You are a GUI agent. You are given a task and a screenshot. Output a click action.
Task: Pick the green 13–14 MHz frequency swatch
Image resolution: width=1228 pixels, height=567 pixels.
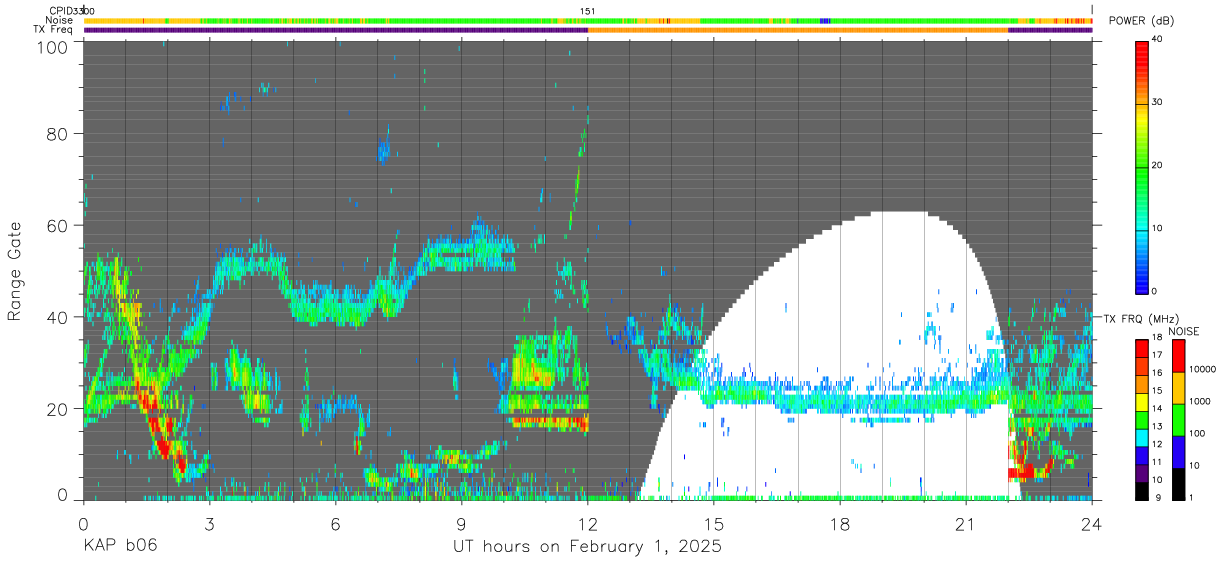coord(1142,418)
